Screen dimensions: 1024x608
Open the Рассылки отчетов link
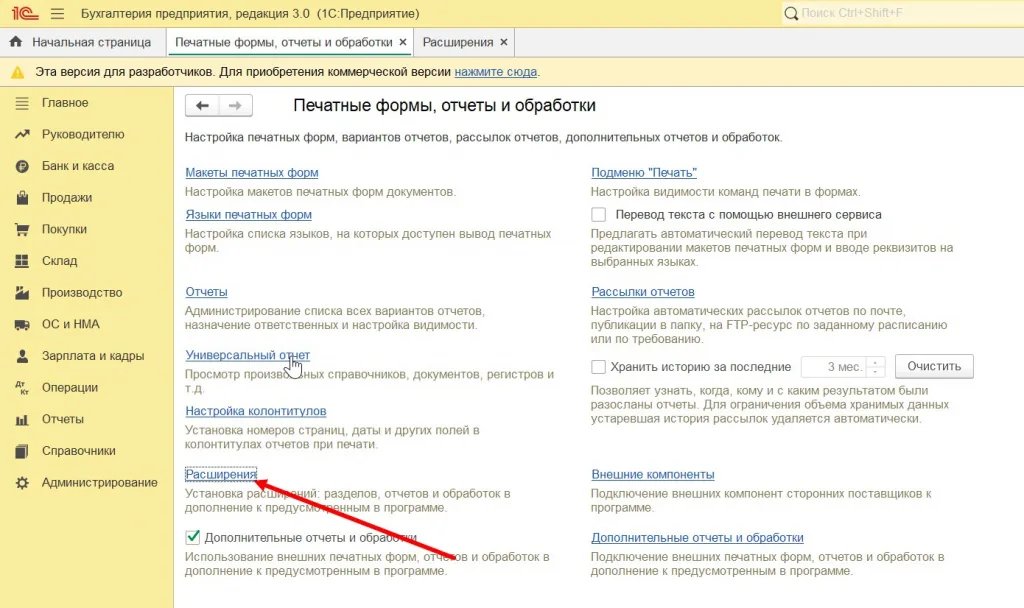pos(643,291)
